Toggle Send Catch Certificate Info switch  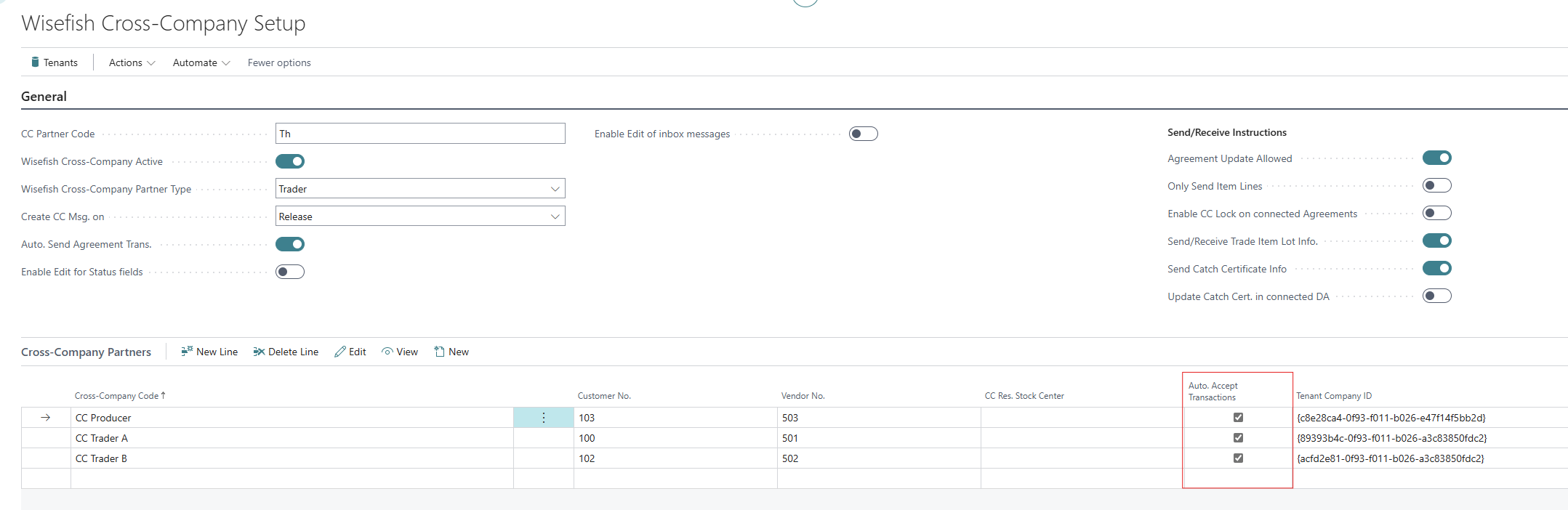[1437, 268]
